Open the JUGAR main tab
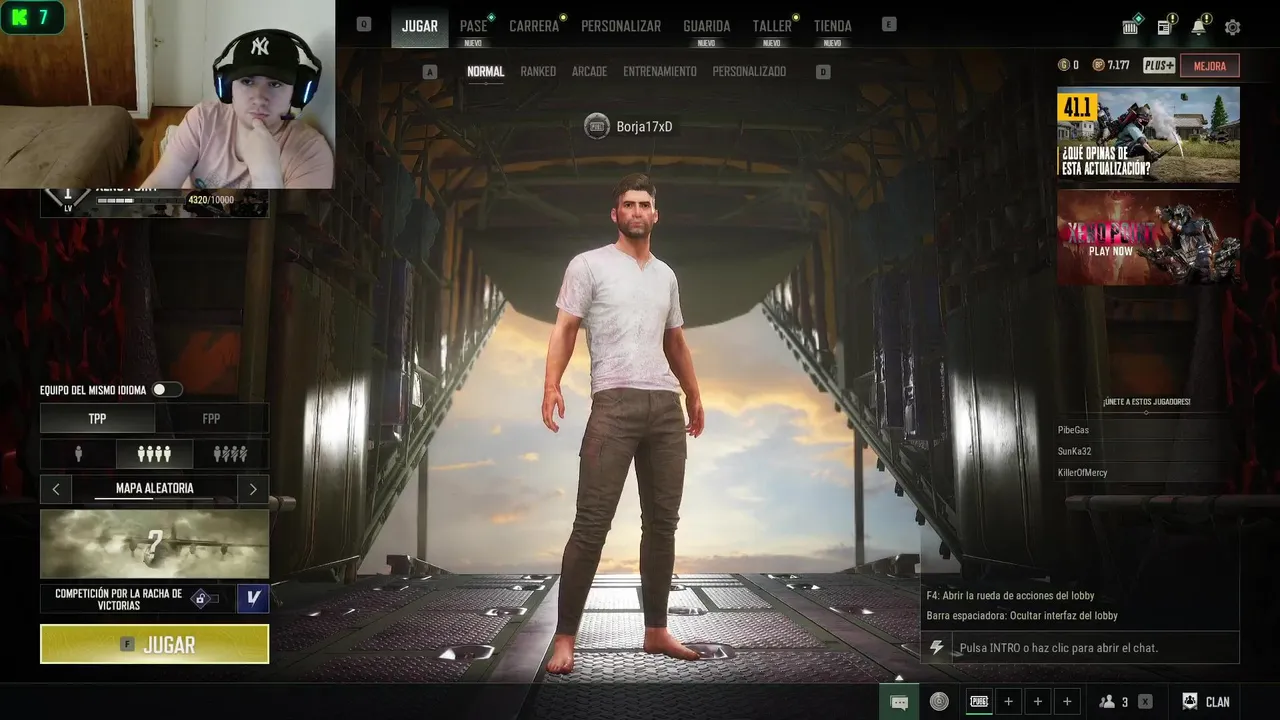The height and width of the screenshot is (720, 1280). 420,26
